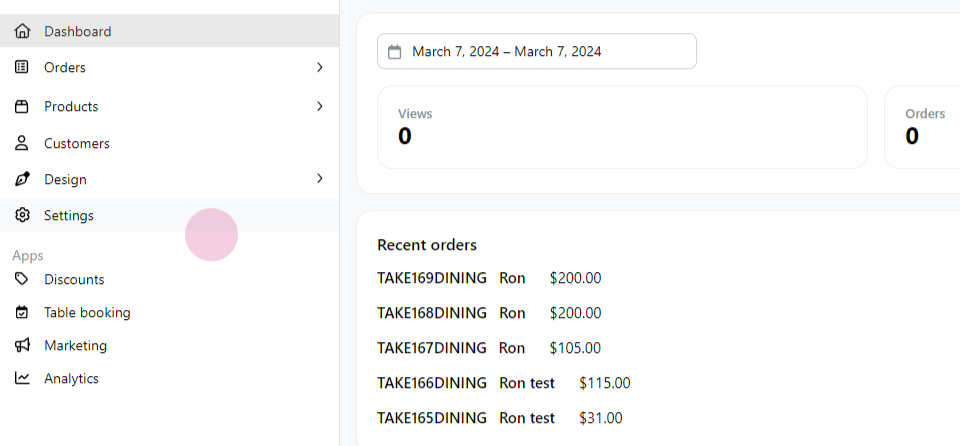Click the Products box icon
This screenshot has width=960, height=446.
[21, 107]
